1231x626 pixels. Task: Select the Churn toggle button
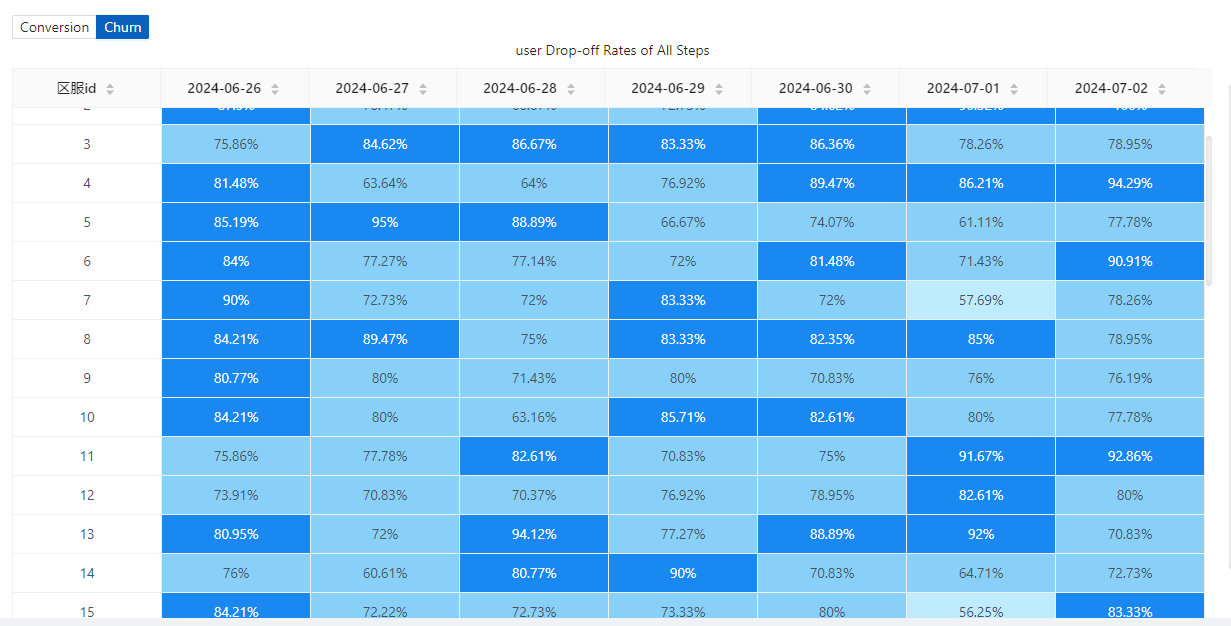pos(123,27)
